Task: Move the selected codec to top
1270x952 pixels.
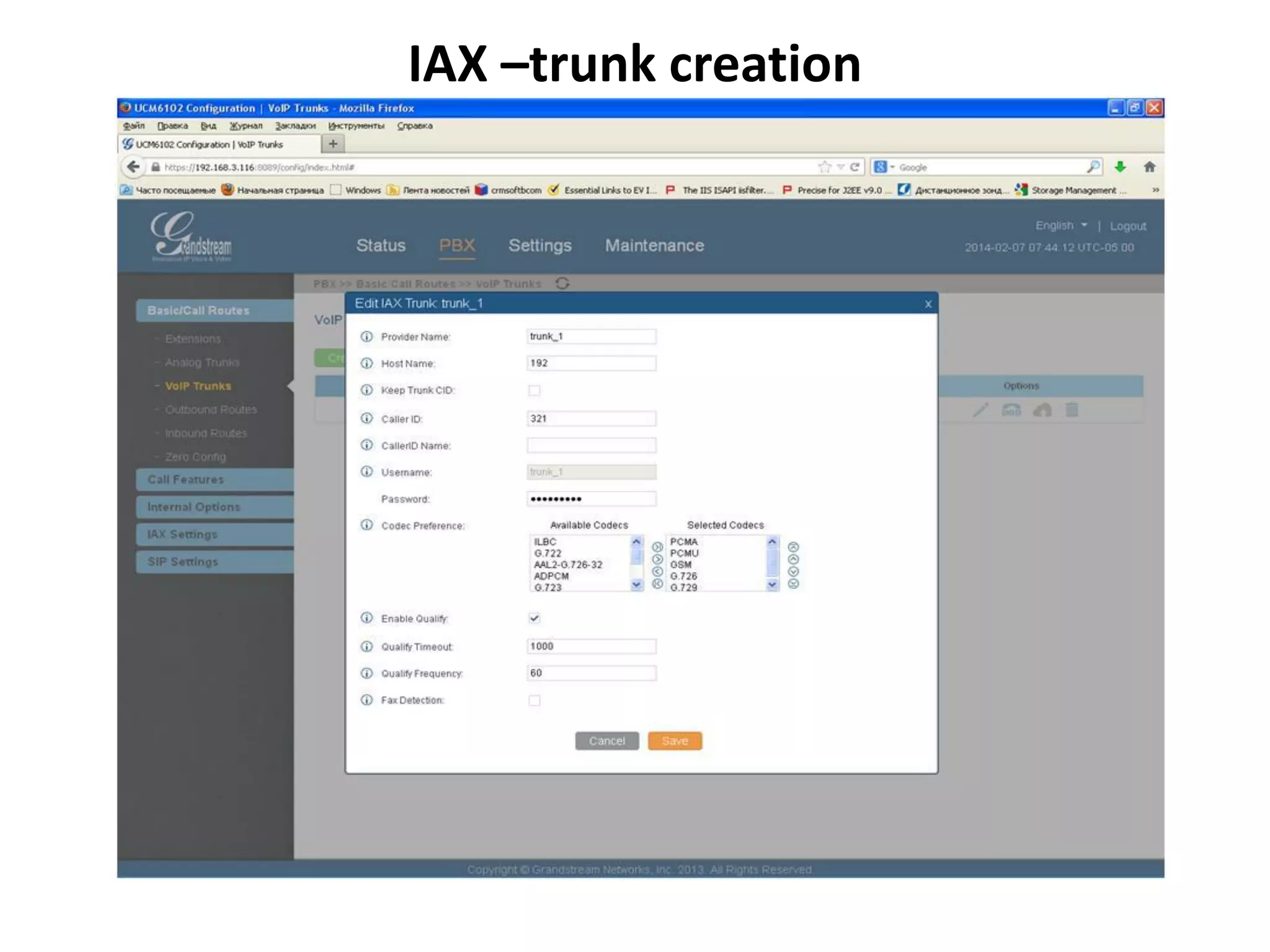Action: click(793, 547)
